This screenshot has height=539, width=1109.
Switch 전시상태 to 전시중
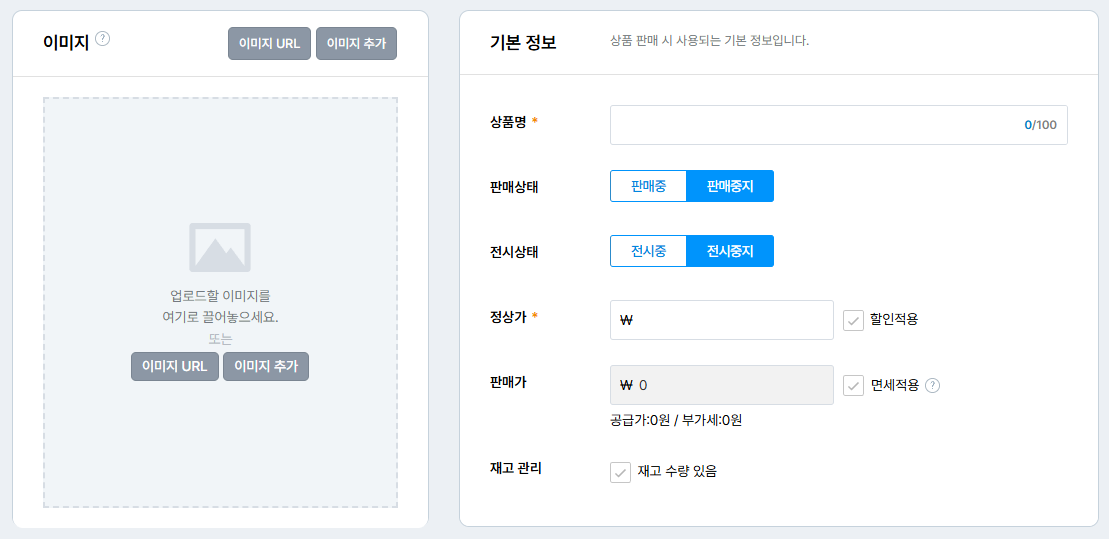pyautogui.click(x=648, y=251)
